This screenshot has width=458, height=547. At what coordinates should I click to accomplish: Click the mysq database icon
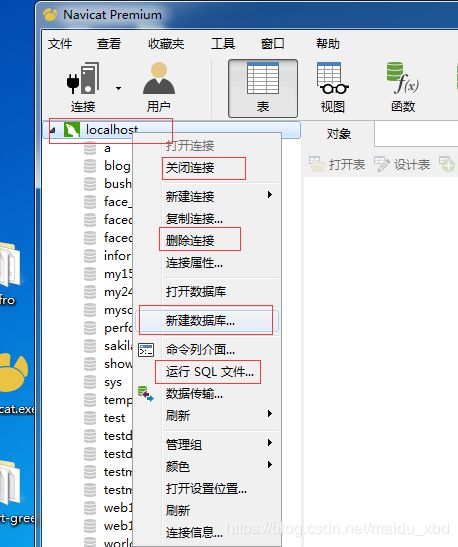(90, 310)
